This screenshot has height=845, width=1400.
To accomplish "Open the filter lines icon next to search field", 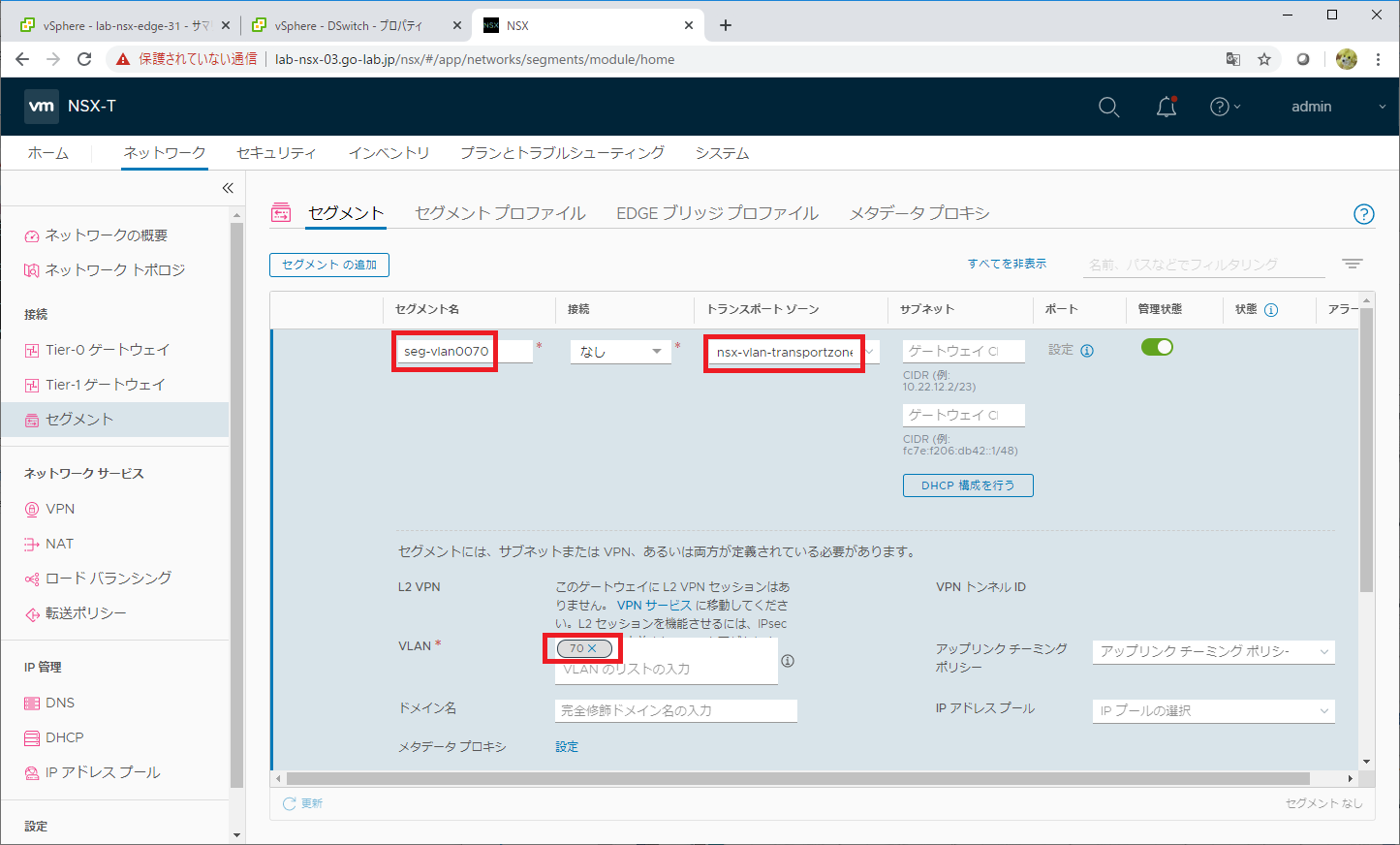I will 1353,264.
